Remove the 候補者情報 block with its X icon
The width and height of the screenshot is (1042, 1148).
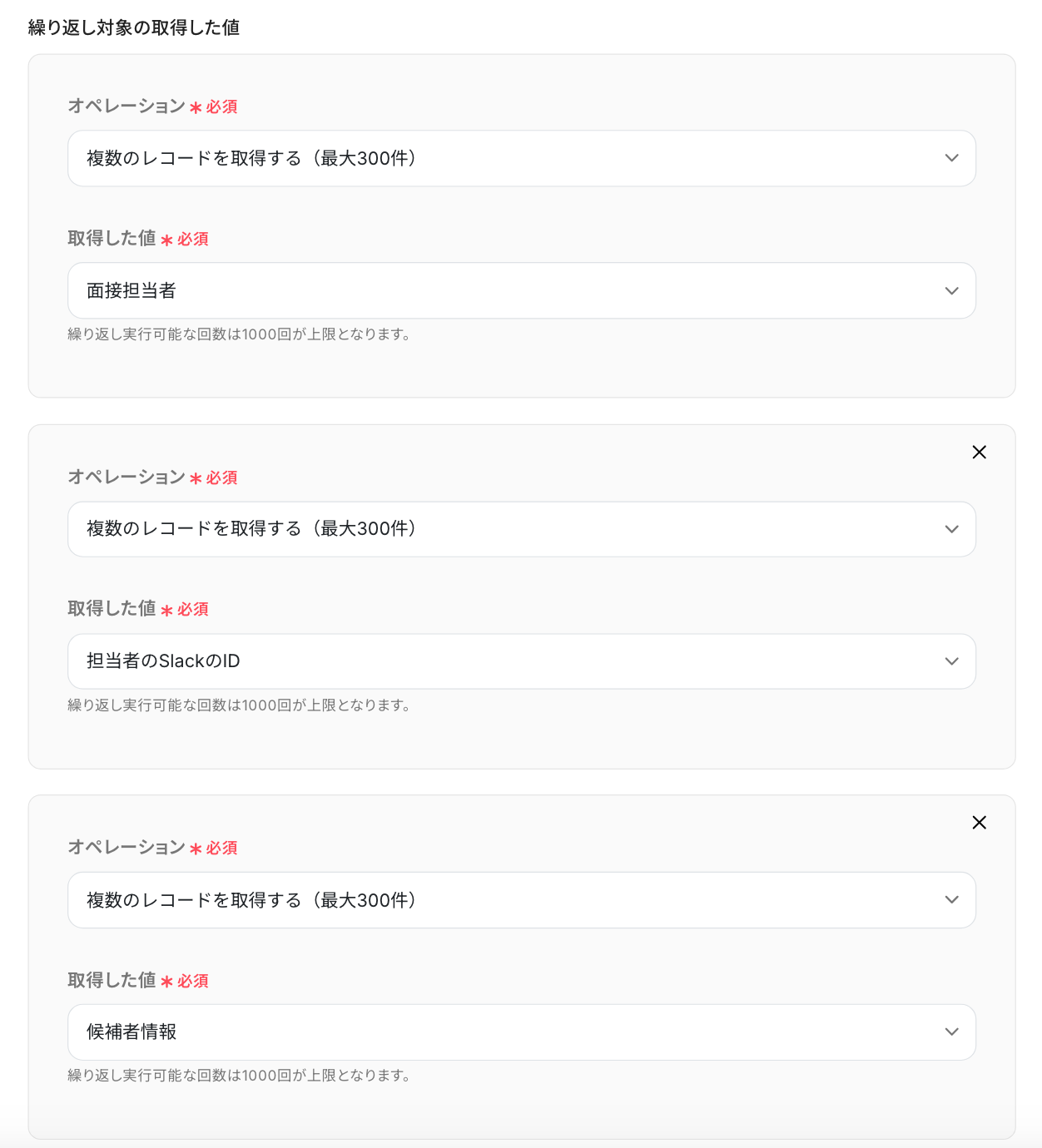(x=979, y=822)
